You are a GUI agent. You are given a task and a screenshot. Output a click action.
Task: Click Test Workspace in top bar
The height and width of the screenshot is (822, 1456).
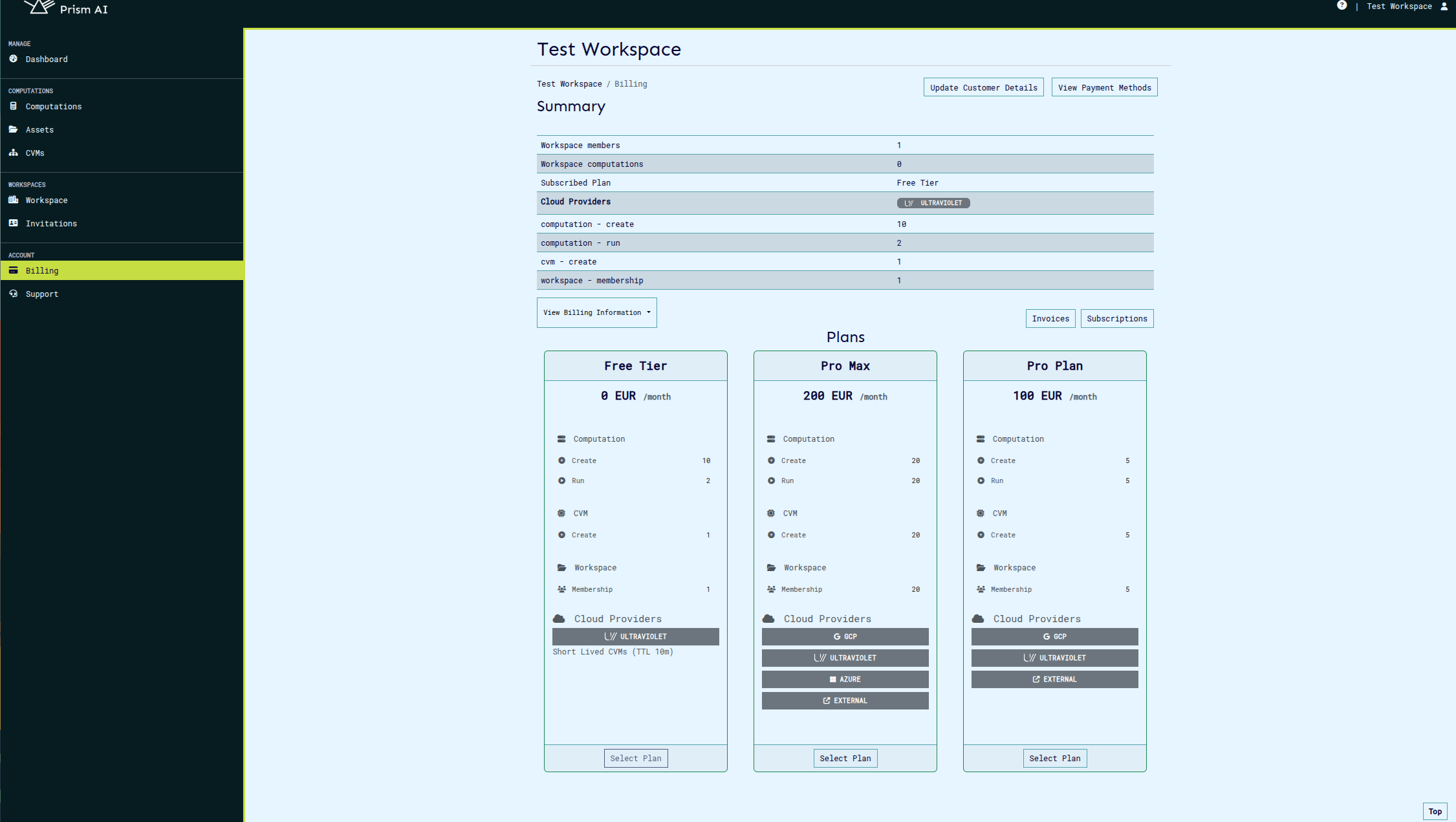[1399, 6]
